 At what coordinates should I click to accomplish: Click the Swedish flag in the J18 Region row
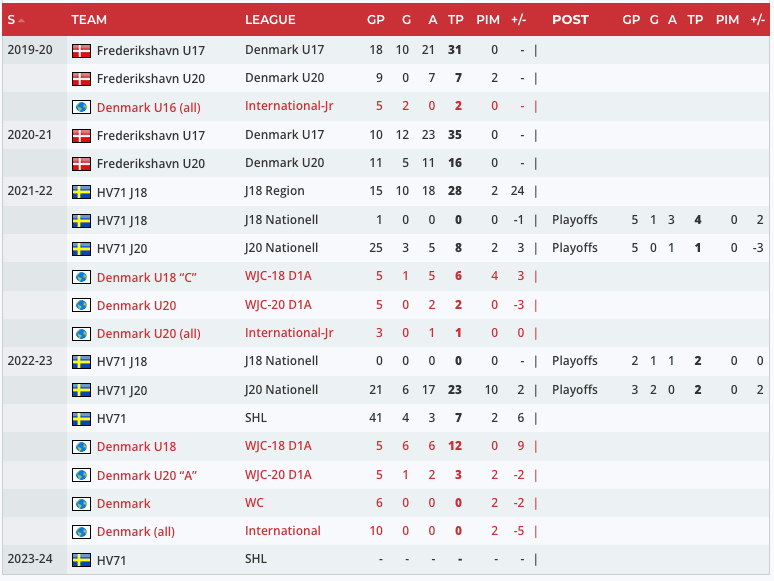pyautogui.click(x=82, y=192)
